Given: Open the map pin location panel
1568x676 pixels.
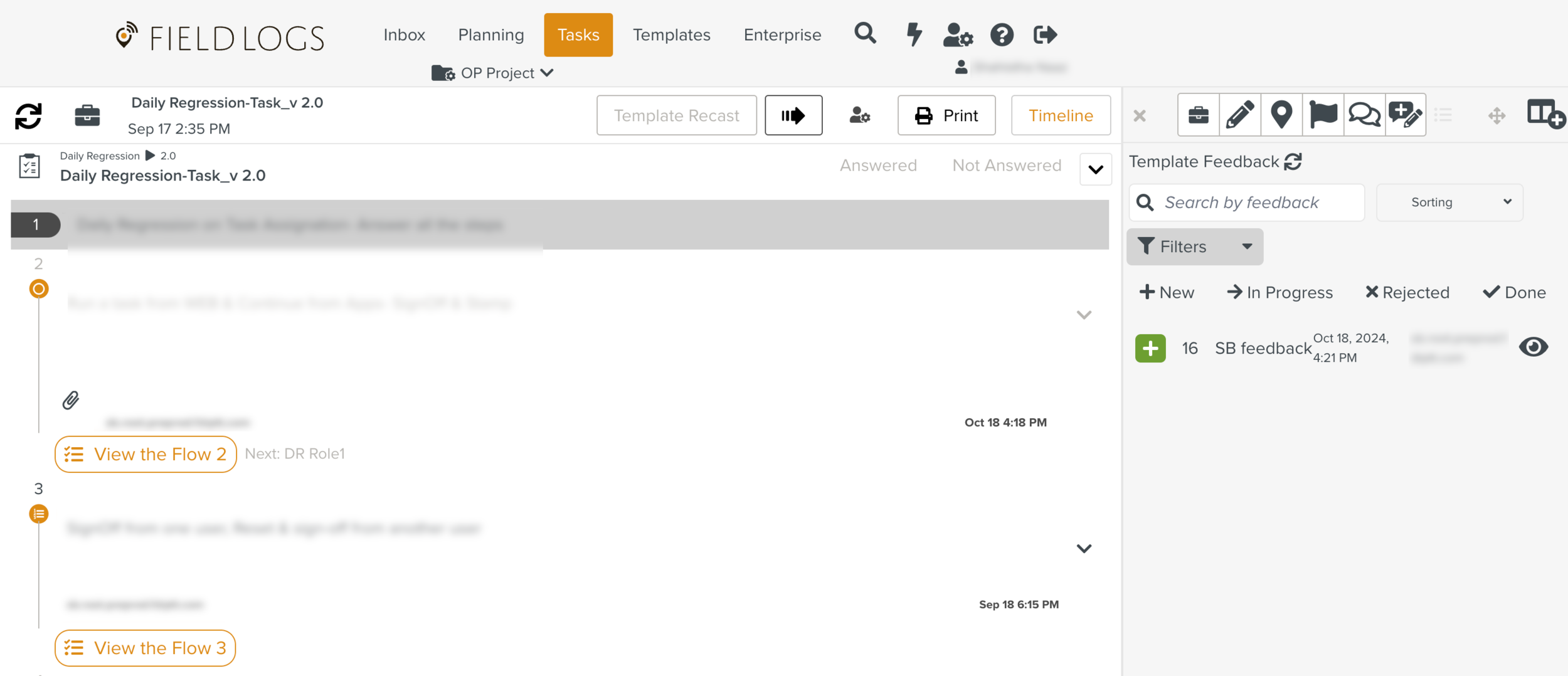Looking at the screenshot, I should click(1281, 115).
